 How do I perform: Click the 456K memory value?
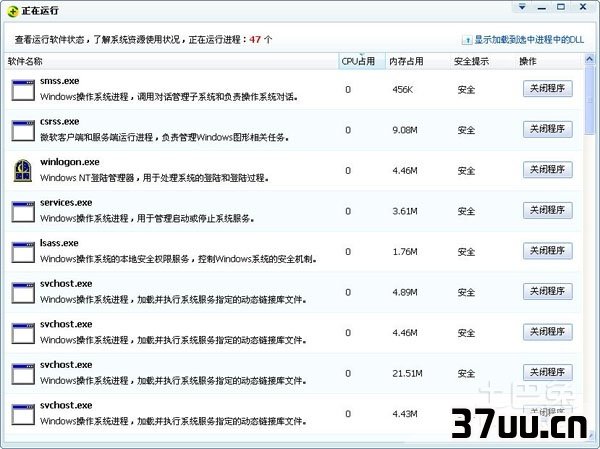[x=403, y=90]
